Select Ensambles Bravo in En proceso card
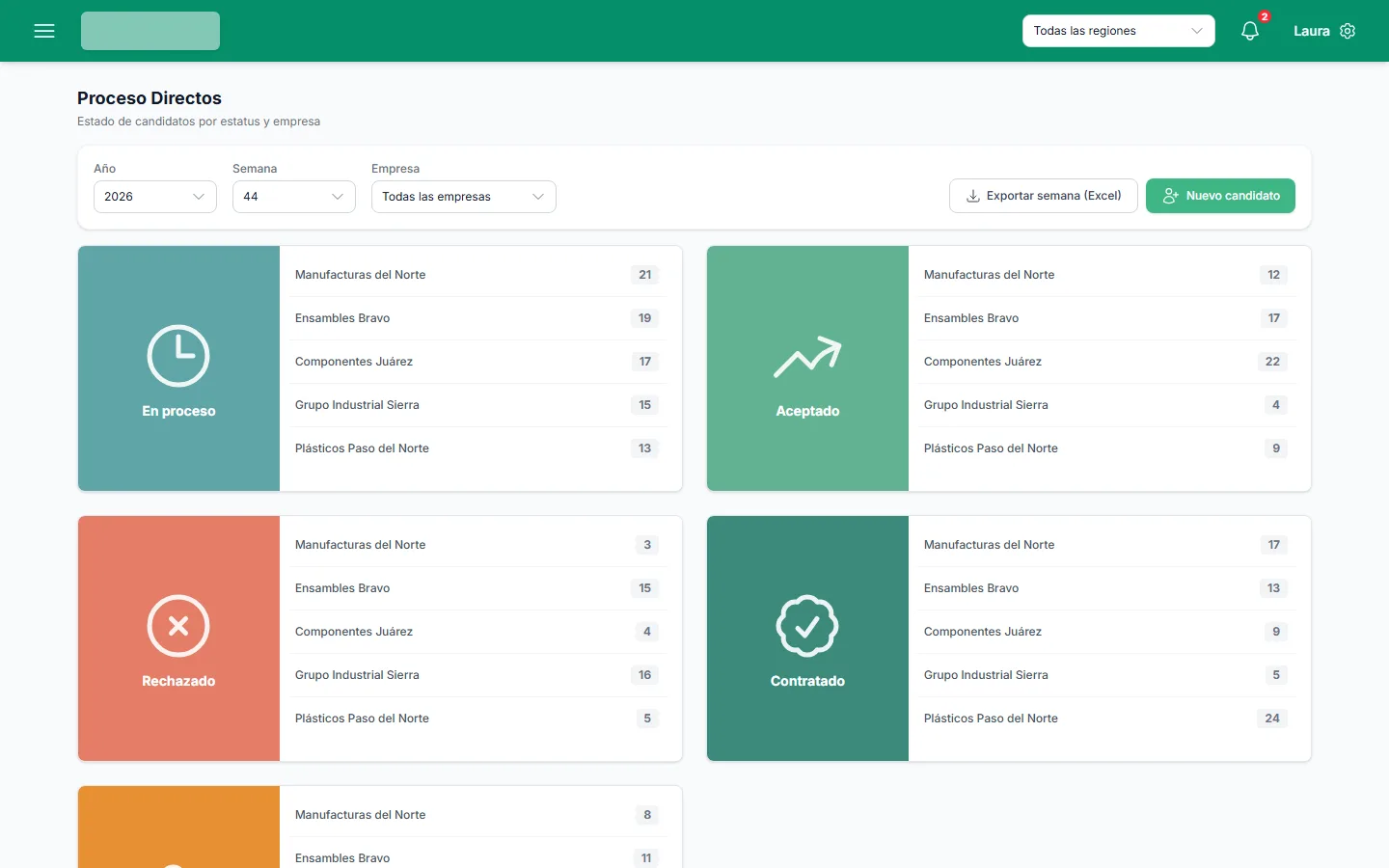The width and height of the screenshot is (1389, 868). [479, 318]
